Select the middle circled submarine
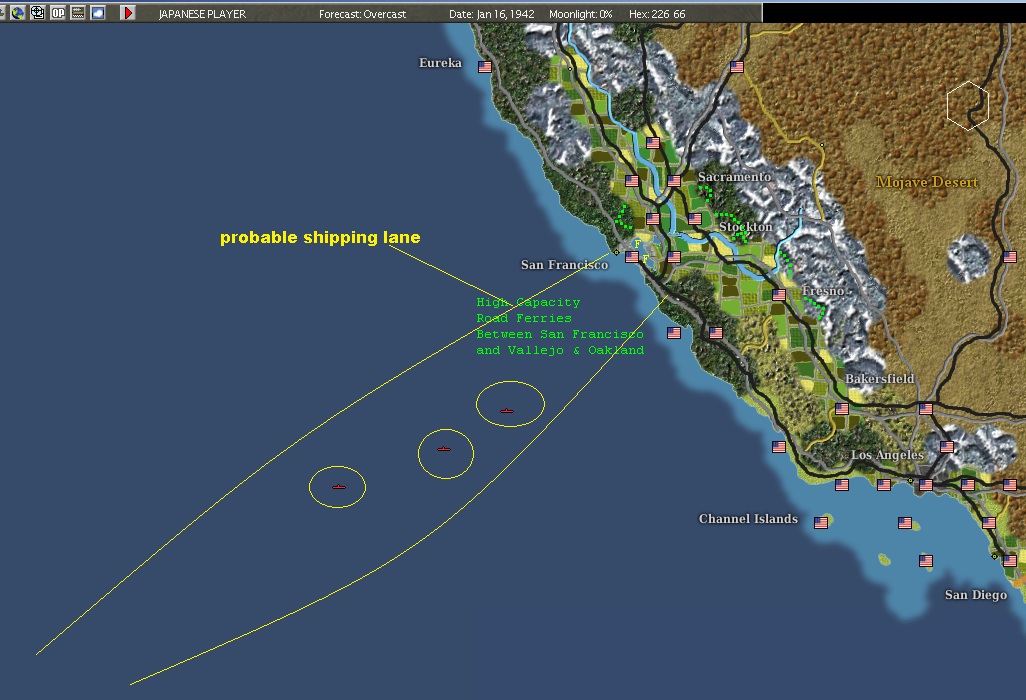Viewport: 1026px width, 700px height. [x=444, y=449]
